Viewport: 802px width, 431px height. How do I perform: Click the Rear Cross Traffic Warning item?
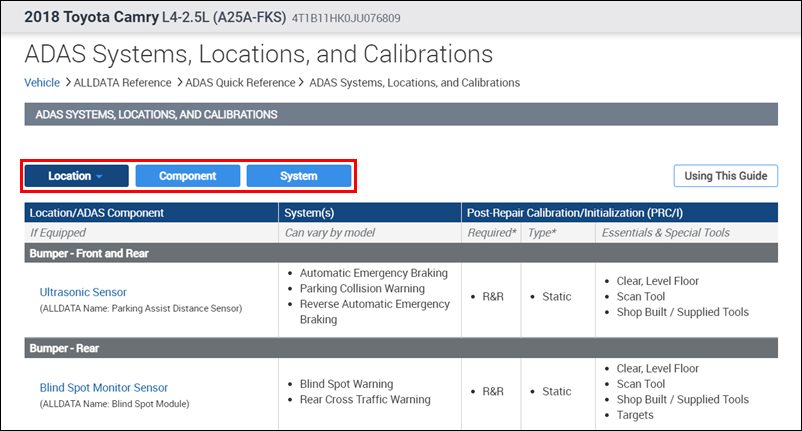tap(365, 399)
